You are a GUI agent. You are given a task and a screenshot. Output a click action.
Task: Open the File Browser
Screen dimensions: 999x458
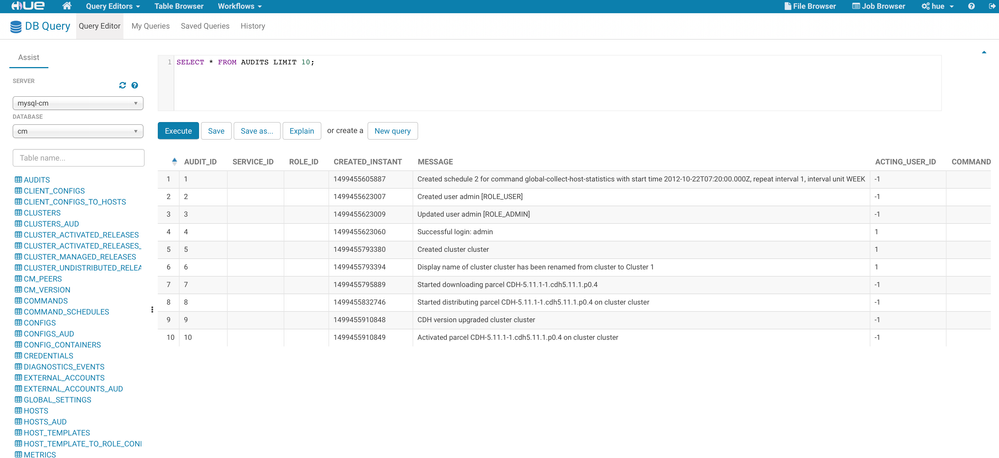point(810,6)
